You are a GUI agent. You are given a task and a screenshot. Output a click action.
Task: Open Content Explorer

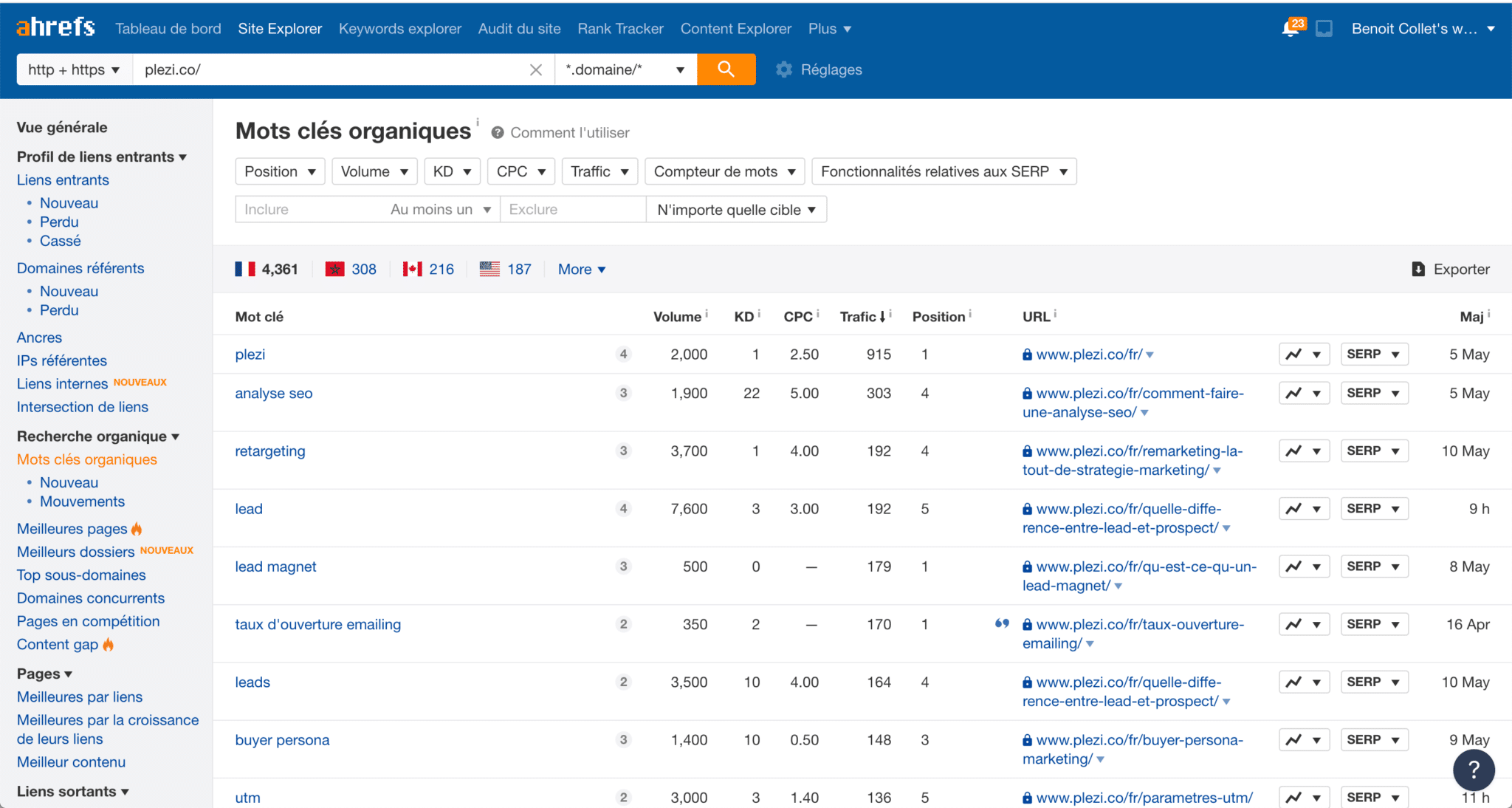click(x=736, y=29)
